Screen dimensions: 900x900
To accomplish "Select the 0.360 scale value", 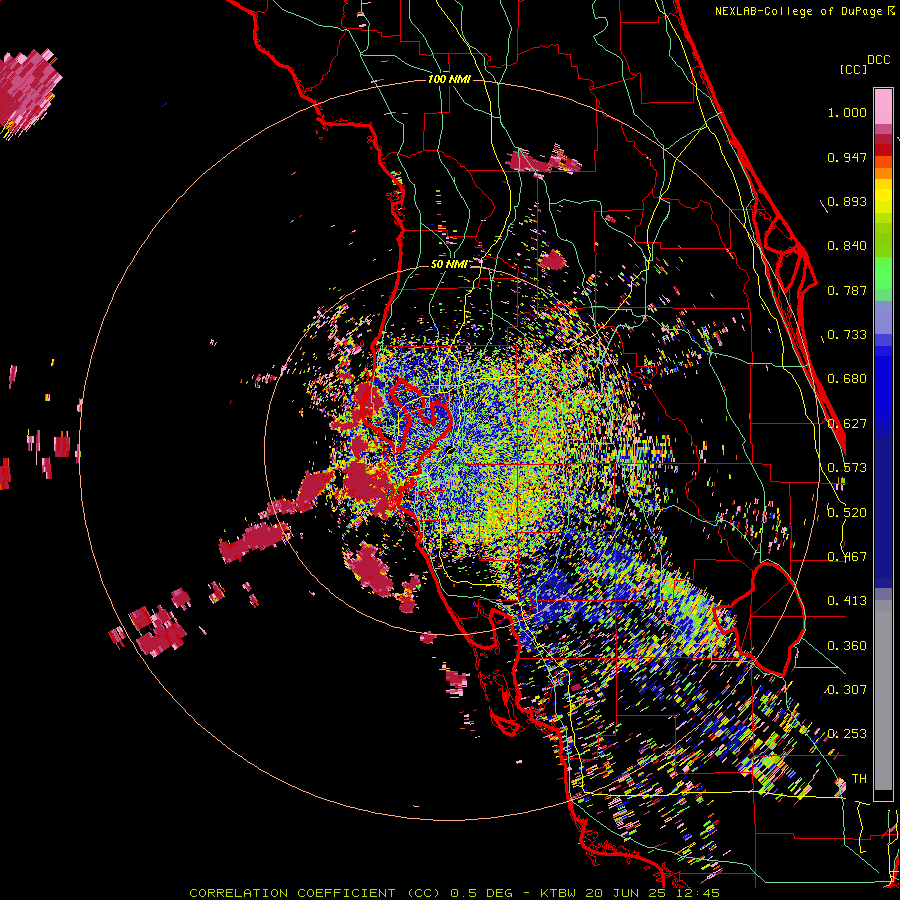I will 847,646.
